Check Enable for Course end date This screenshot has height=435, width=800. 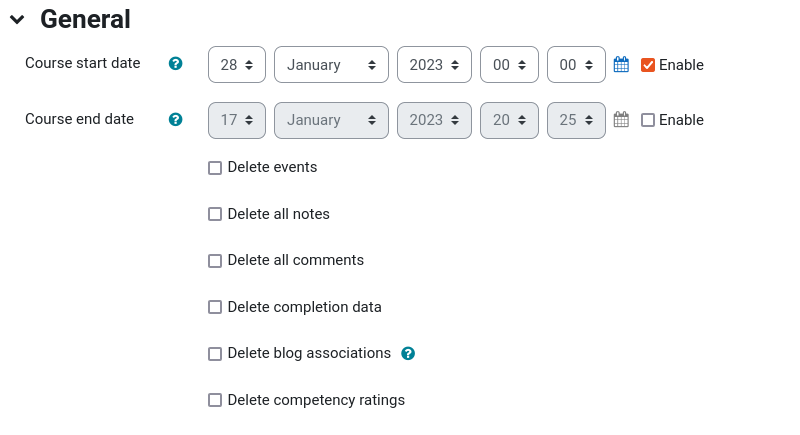(648, 120)
